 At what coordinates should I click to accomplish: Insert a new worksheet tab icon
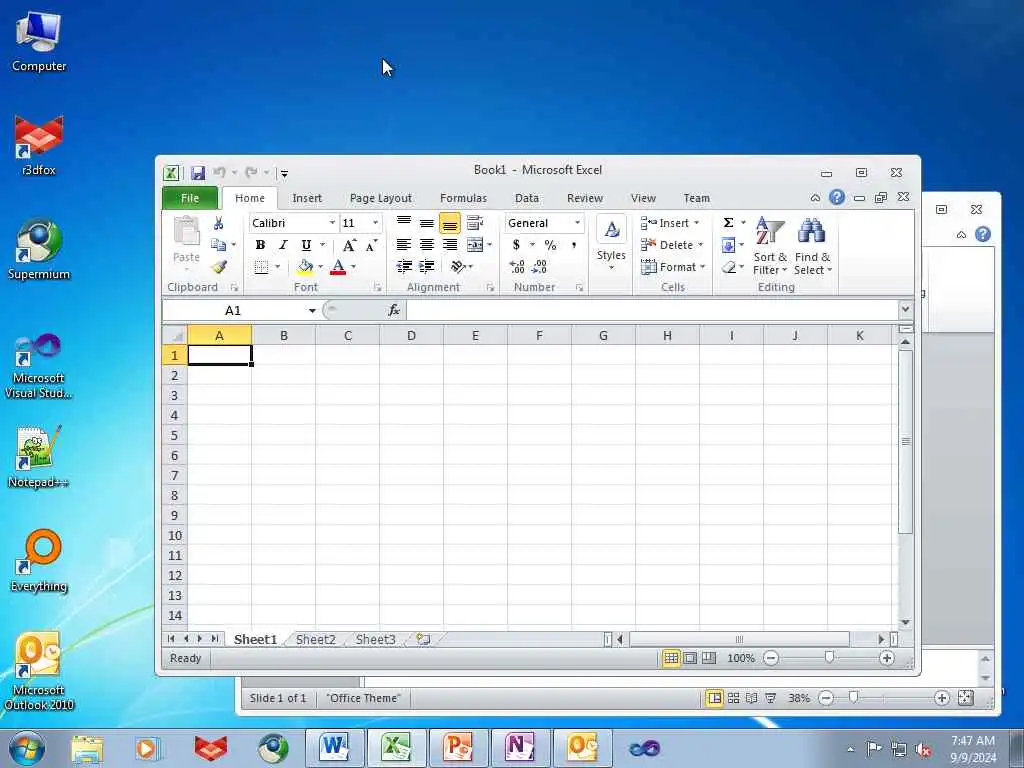click(x=423, y=639)
